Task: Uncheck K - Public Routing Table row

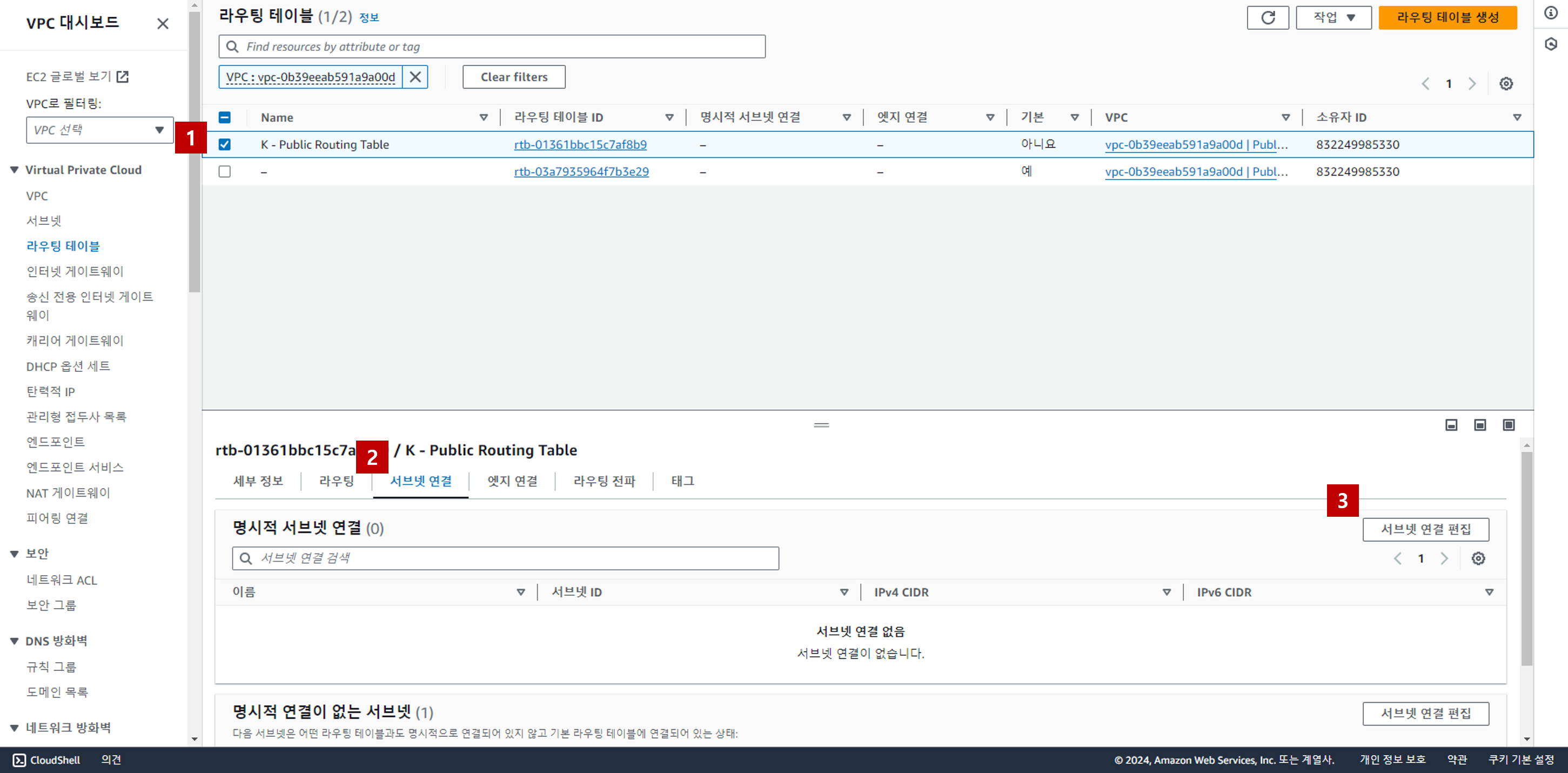Action: pyautogui.click(x=225, y=144)
